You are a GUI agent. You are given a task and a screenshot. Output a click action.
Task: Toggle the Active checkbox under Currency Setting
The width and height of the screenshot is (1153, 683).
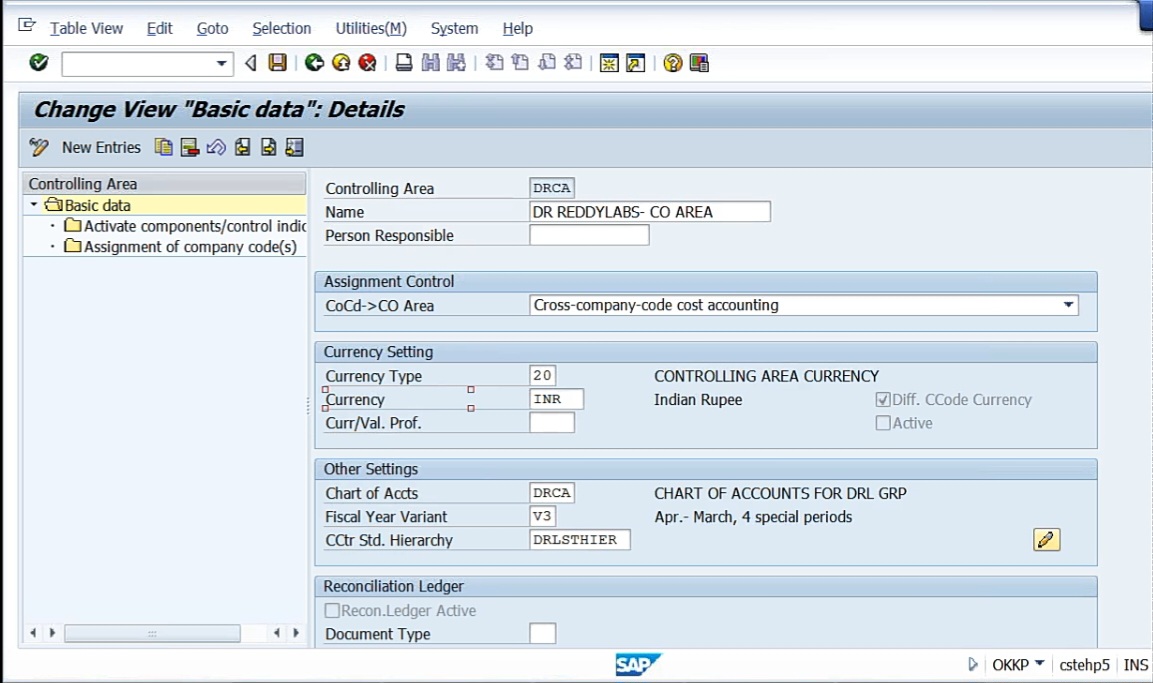tap(883, 423)
